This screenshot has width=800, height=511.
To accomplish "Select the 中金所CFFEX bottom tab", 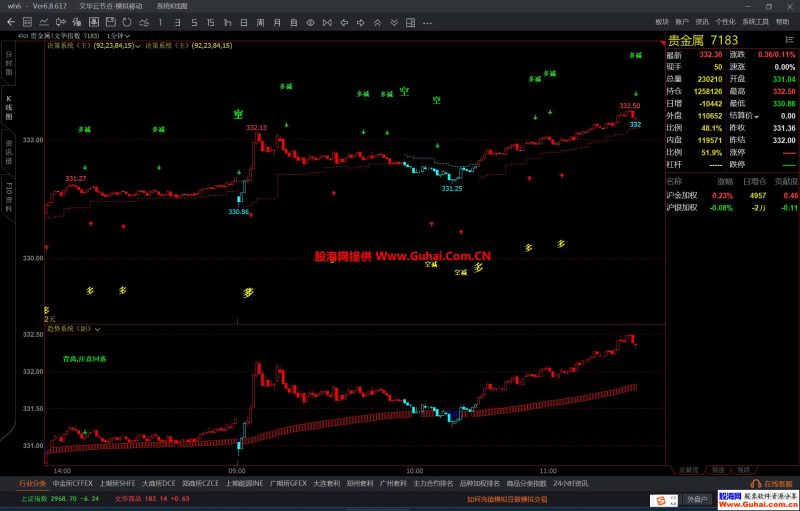I will point(72,483).
